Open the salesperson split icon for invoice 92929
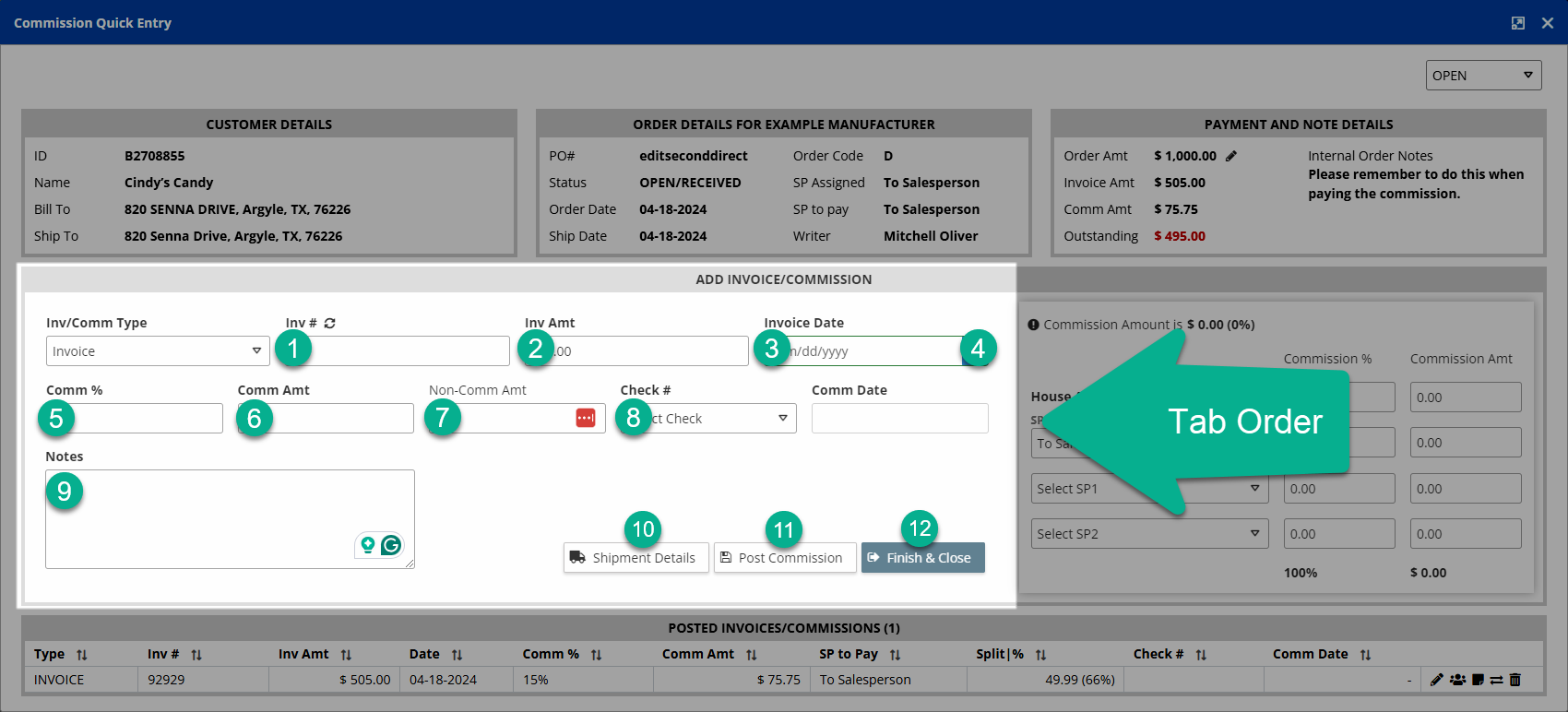Screen dimensions: 1568x712 pyautogui.click(x=1457, y=680)
